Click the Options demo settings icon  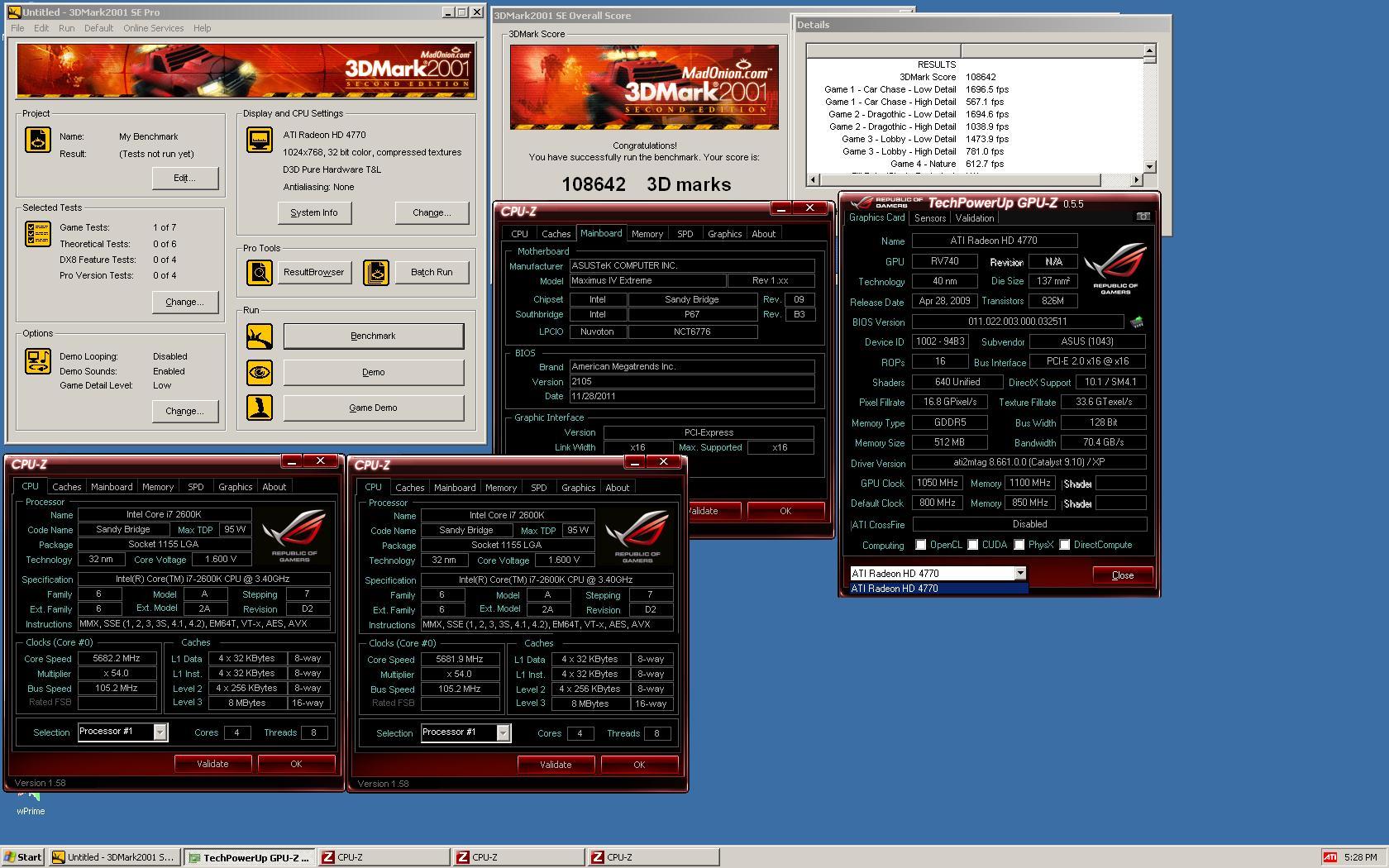point(38,361)
